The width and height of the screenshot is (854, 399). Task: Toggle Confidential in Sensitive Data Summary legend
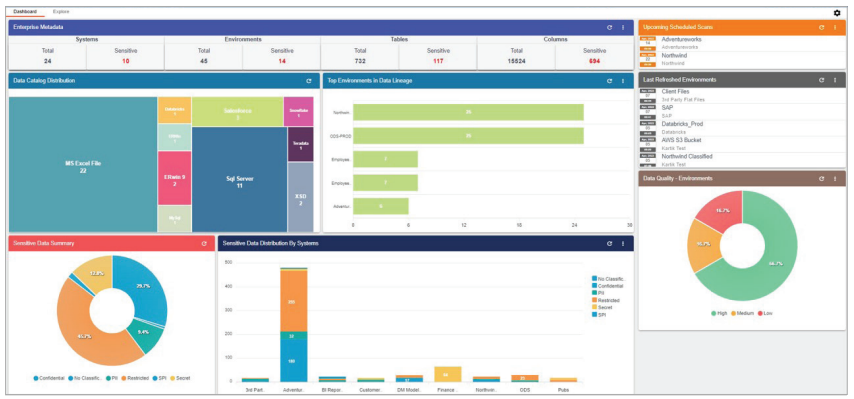[x=48, y=378]
